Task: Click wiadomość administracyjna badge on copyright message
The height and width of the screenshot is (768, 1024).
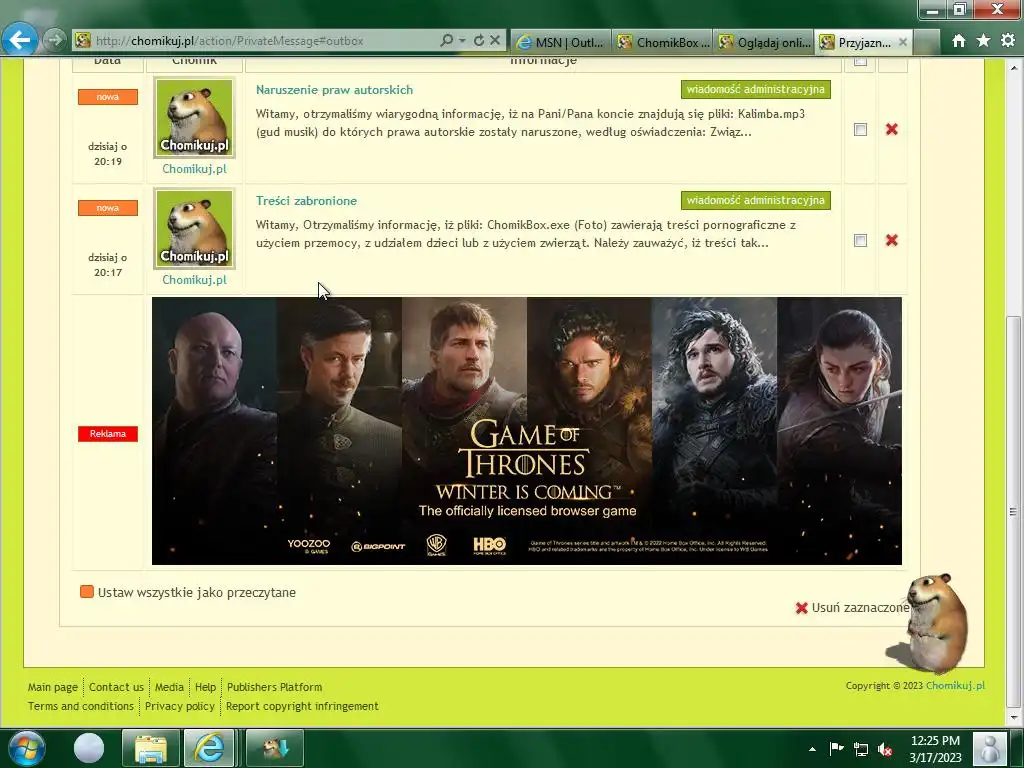Action: [756, 89]
